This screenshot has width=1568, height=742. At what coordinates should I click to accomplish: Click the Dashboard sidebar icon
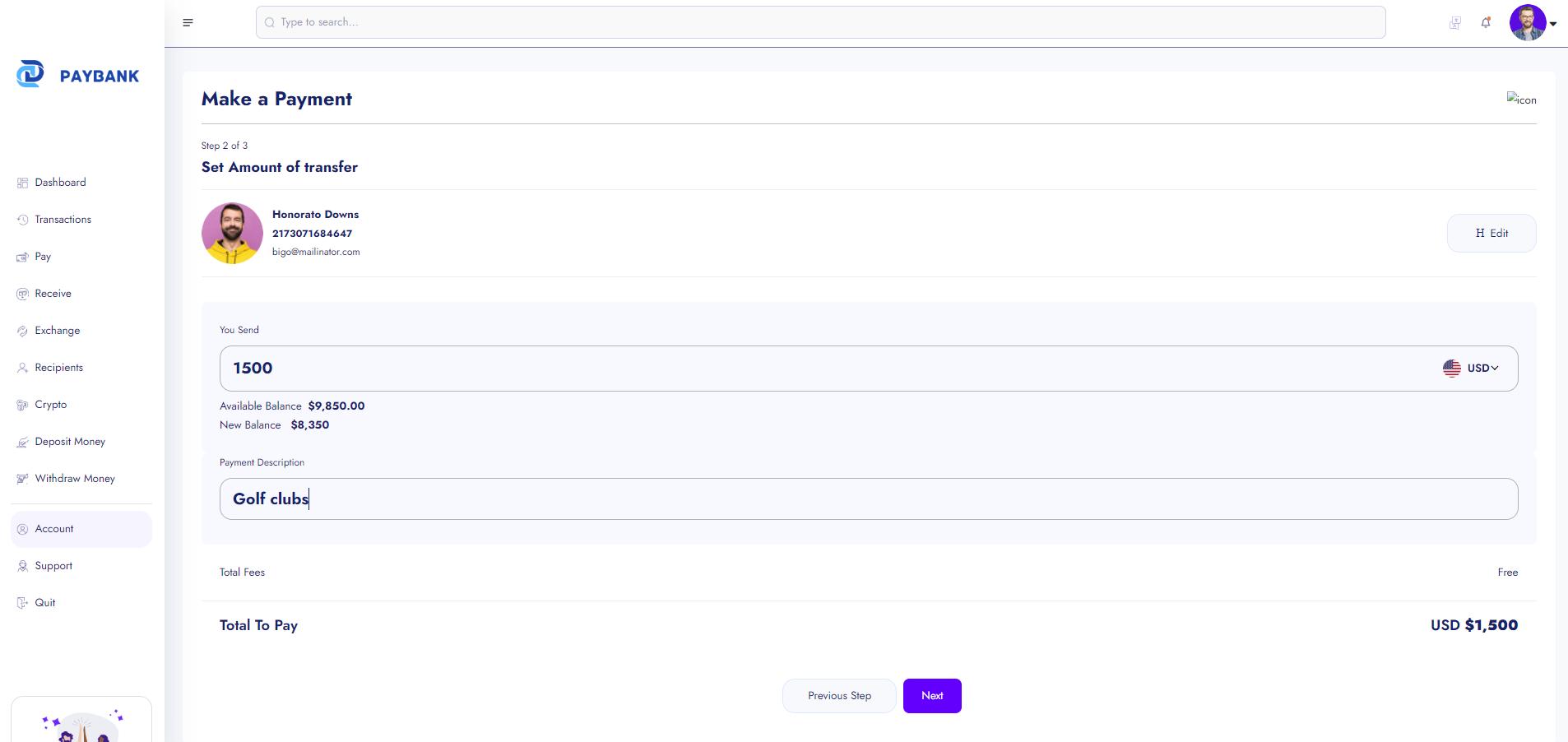click(x=22, y=183)
